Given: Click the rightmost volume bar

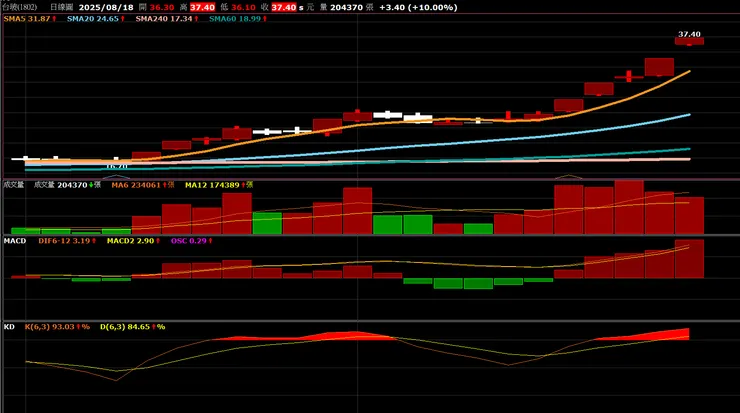Looking at the screenshot, I should [689, 215].
